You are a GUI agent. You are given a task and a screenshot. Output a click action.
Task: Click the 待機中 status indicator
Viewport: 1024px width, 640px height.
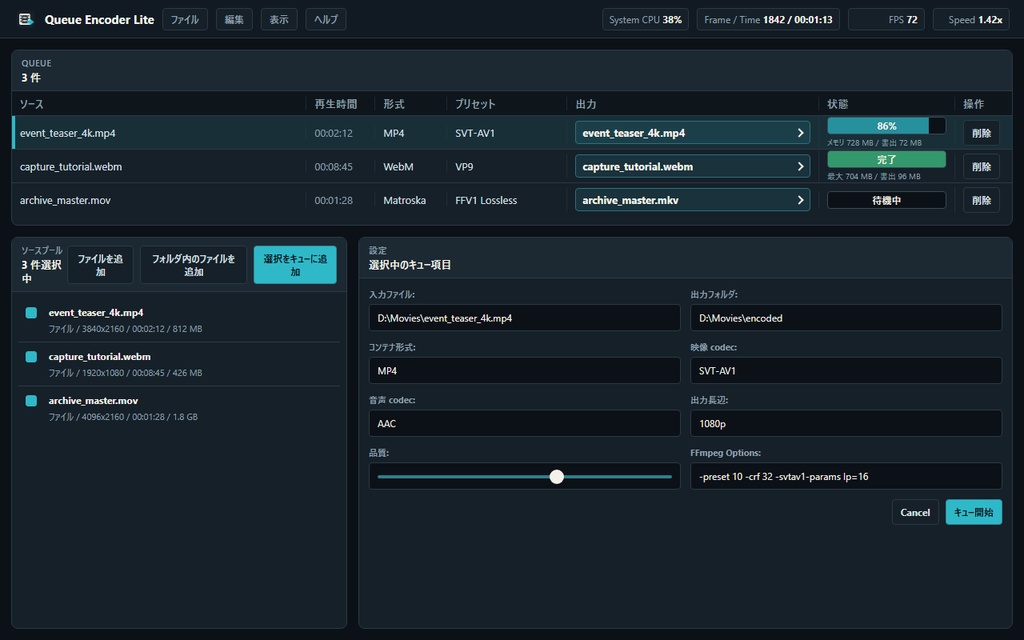coord(886,200)
